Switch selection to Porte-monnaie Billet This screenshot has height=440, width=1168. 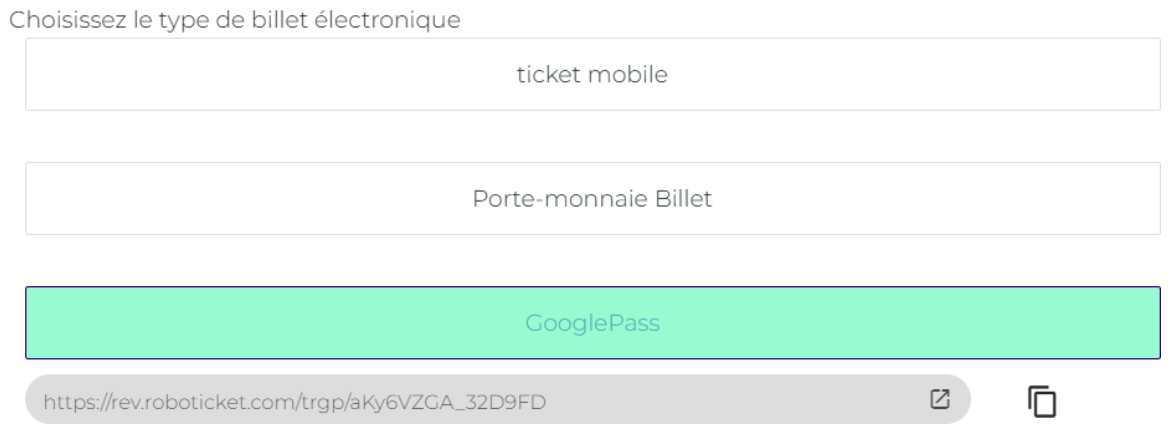tap(593, 199)
